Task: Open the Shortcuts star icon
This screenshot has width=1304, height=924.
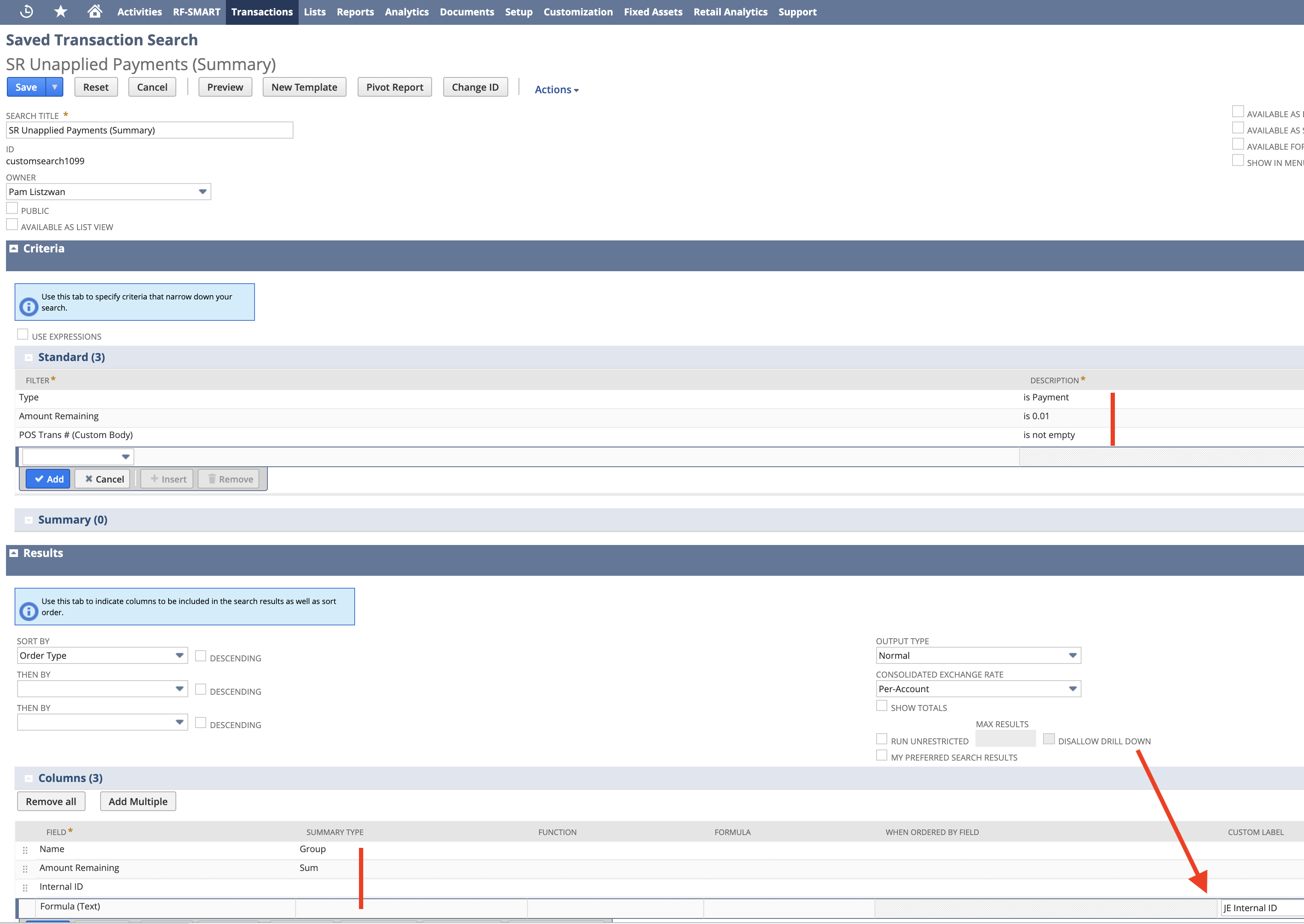Action: point(61,12)
